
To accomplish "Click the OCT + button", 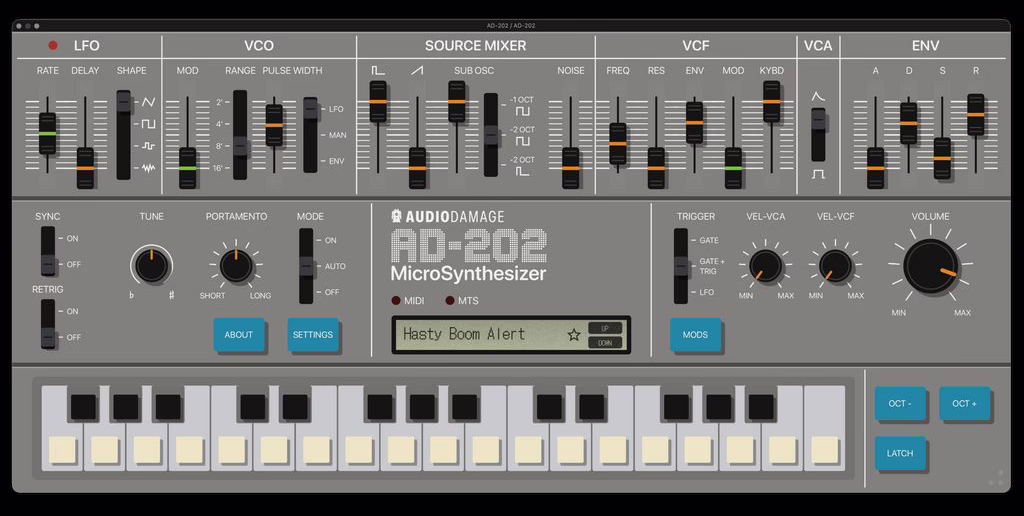I will point(965,404).
